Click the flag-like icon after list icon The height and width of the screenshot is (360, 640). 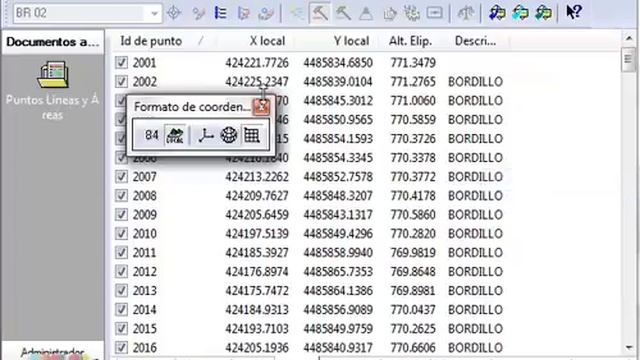tap(243, 13)
